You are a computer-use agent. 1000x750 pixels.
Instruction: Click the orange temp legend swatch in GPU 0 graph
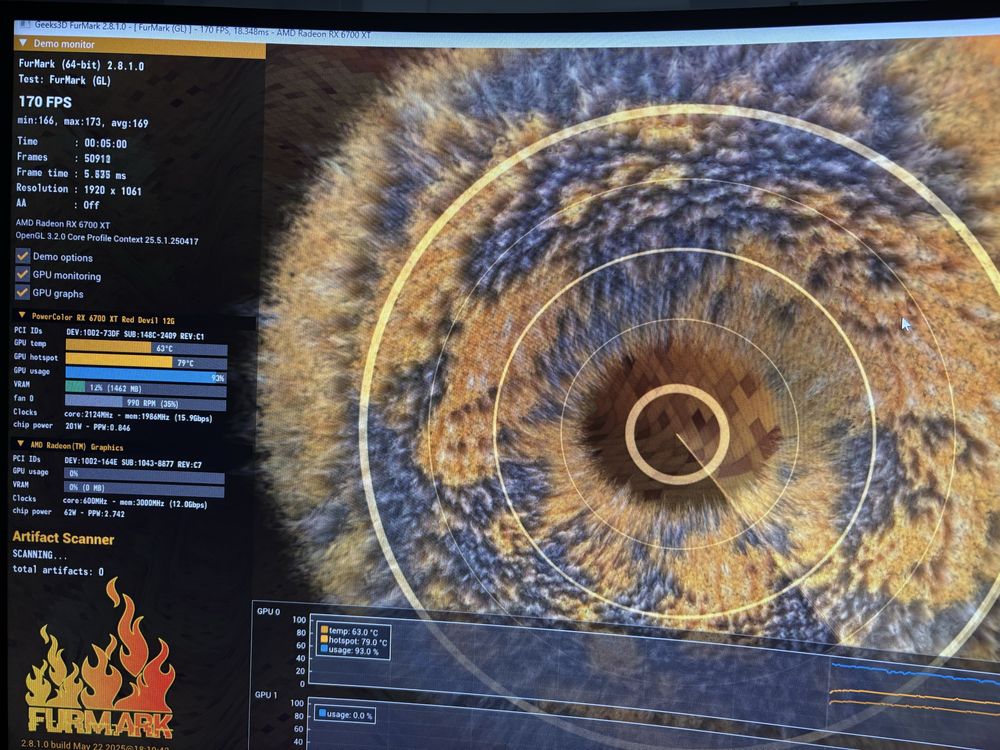coord(324,630)
